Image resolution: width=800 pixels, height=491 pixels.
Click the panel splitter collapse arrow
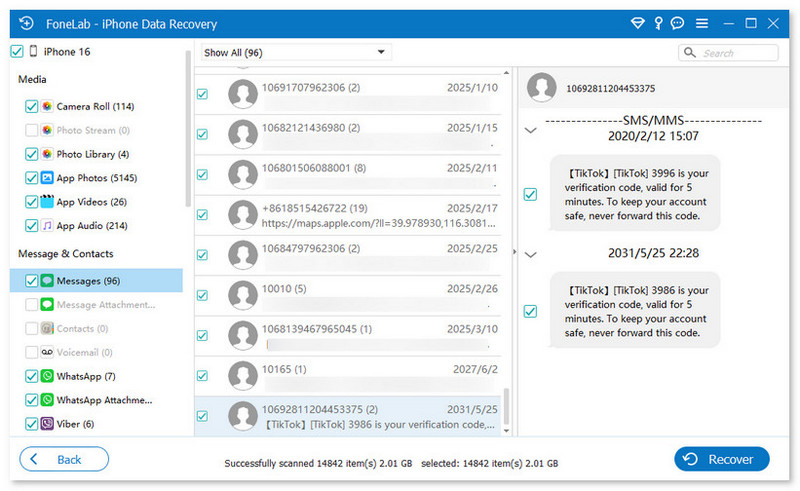(514, 252)
